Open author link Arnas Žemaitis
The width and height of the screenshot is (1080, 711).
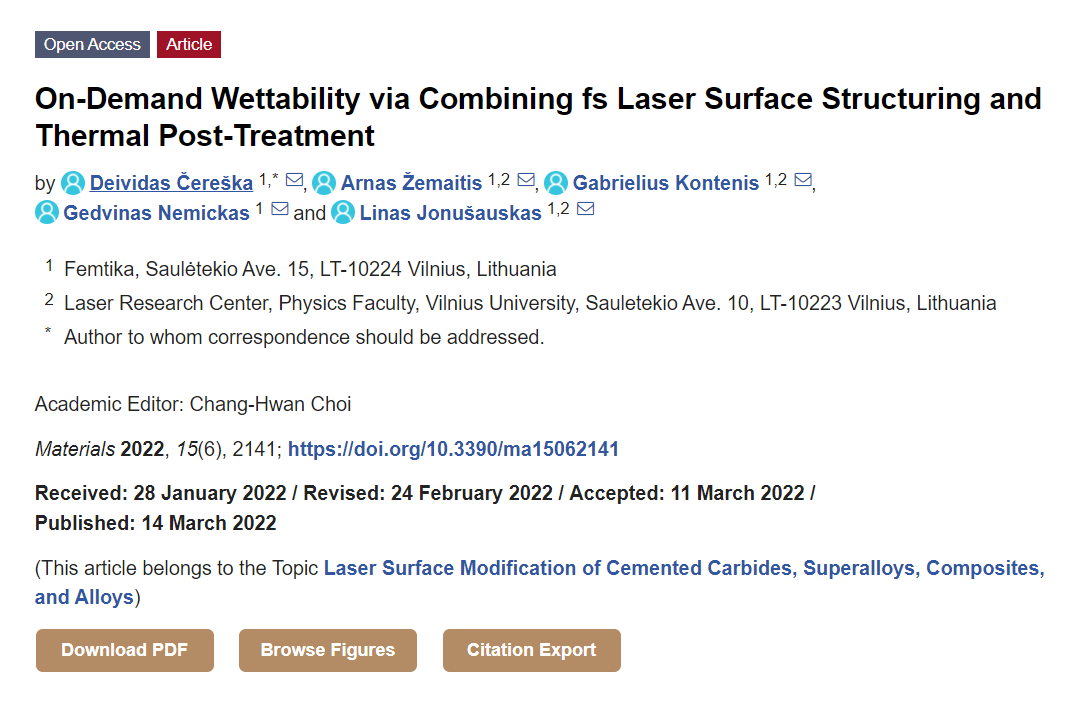point(411,183)
